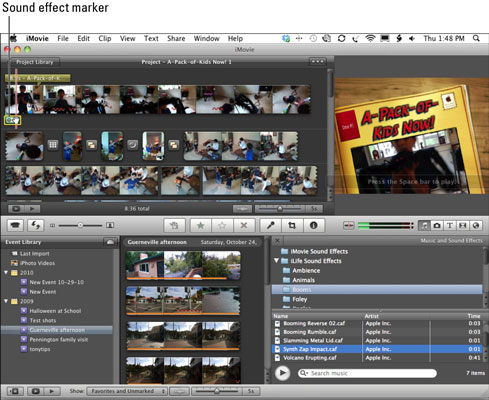Adjust the event browser frames-per-thumbnail slider
This screenshot has height=400, width=489.
(x=217, y=391)
